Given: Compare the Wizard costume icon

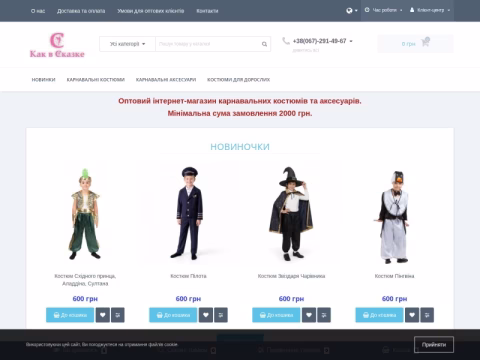Looking at the screenshot, I should tap(324, 315).
